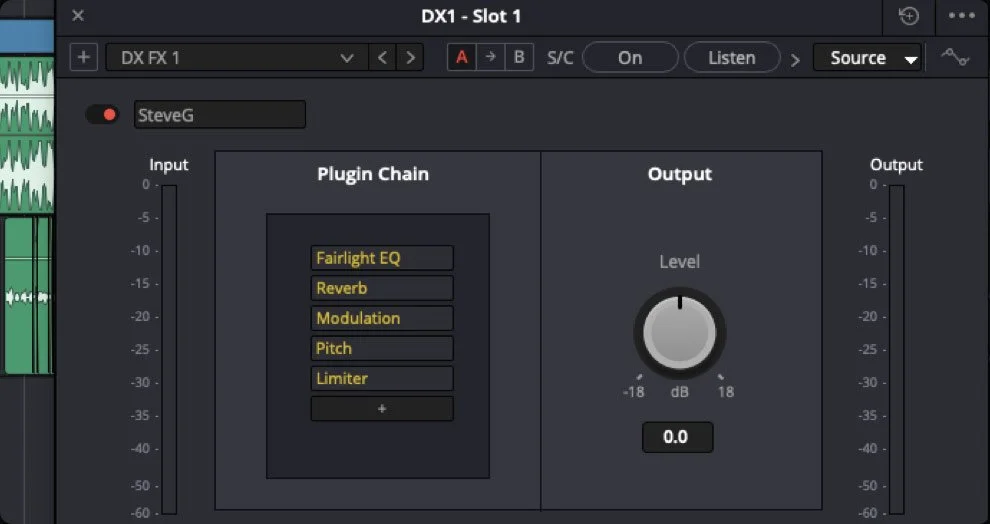990x524 pixels.
Task: Toggle the sidechain On button
Action: click(630, 58)
